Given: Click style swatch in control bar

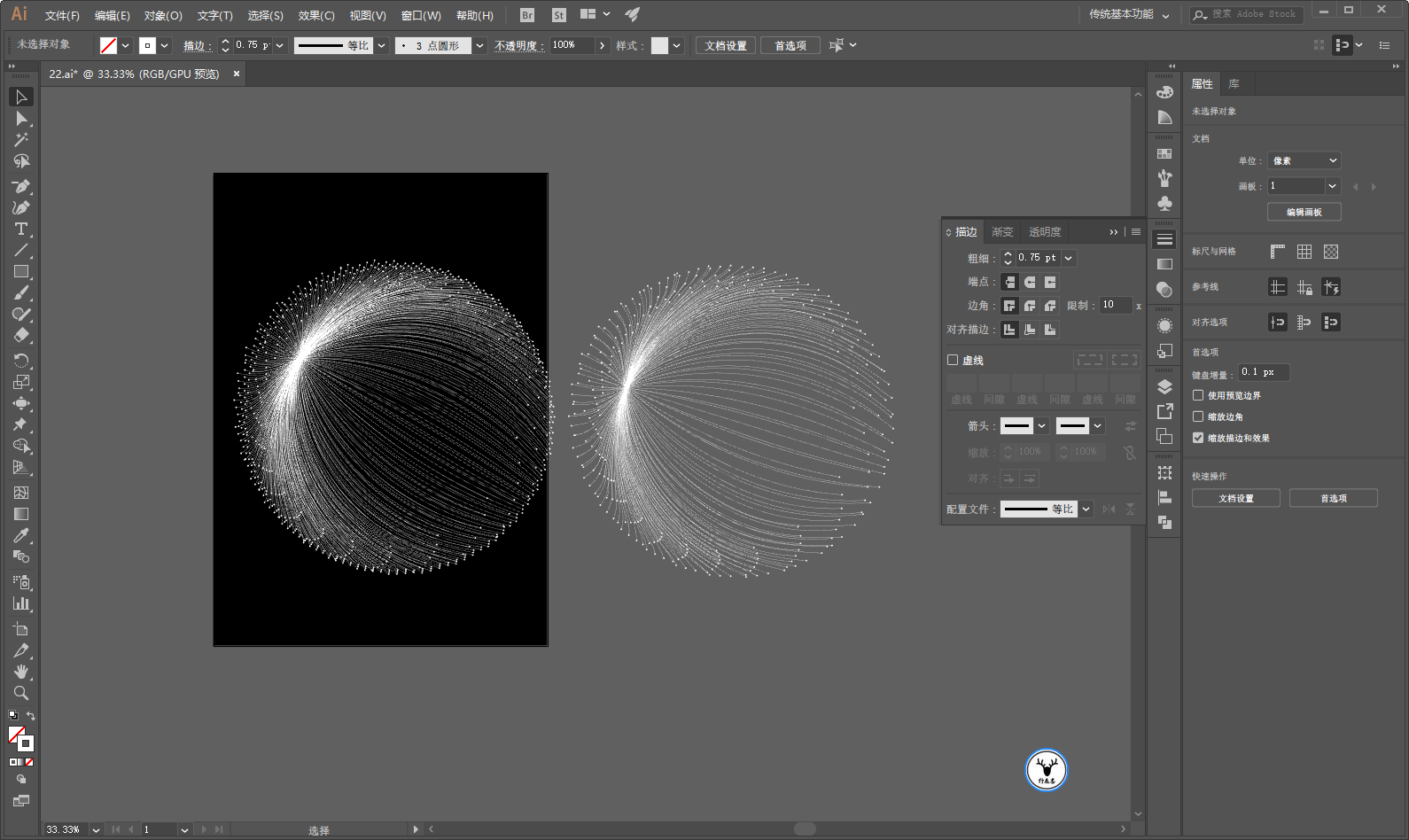Looking at the screenshot, I should pyautogui.click(x=659, y=45).
